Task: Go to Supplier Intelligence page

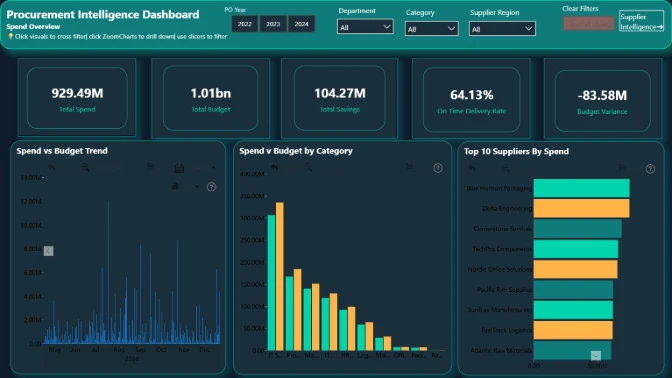Action: point(641,21)
